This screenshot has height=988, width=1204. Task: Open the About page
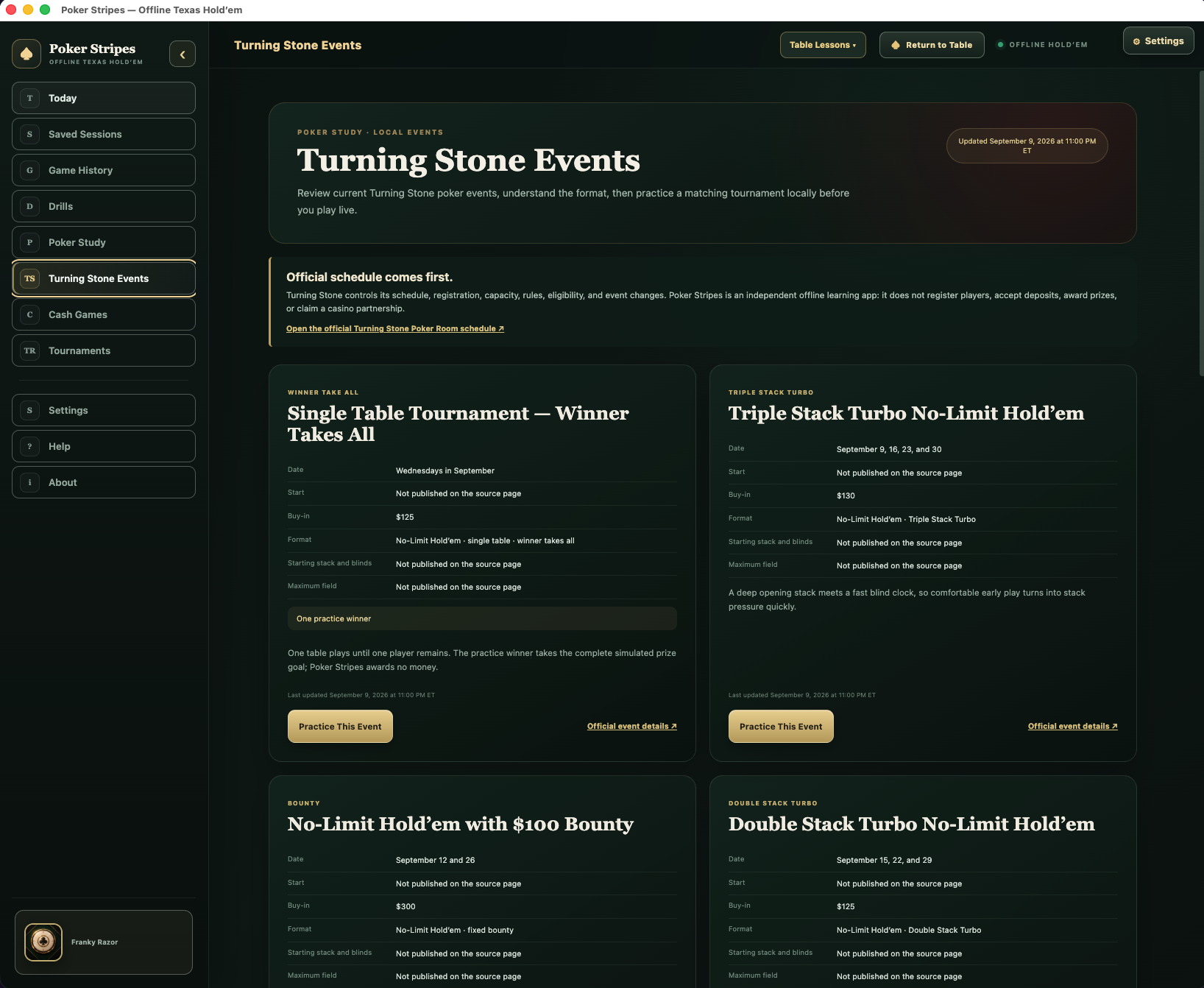pyautogui.click(x=104, y=482)
